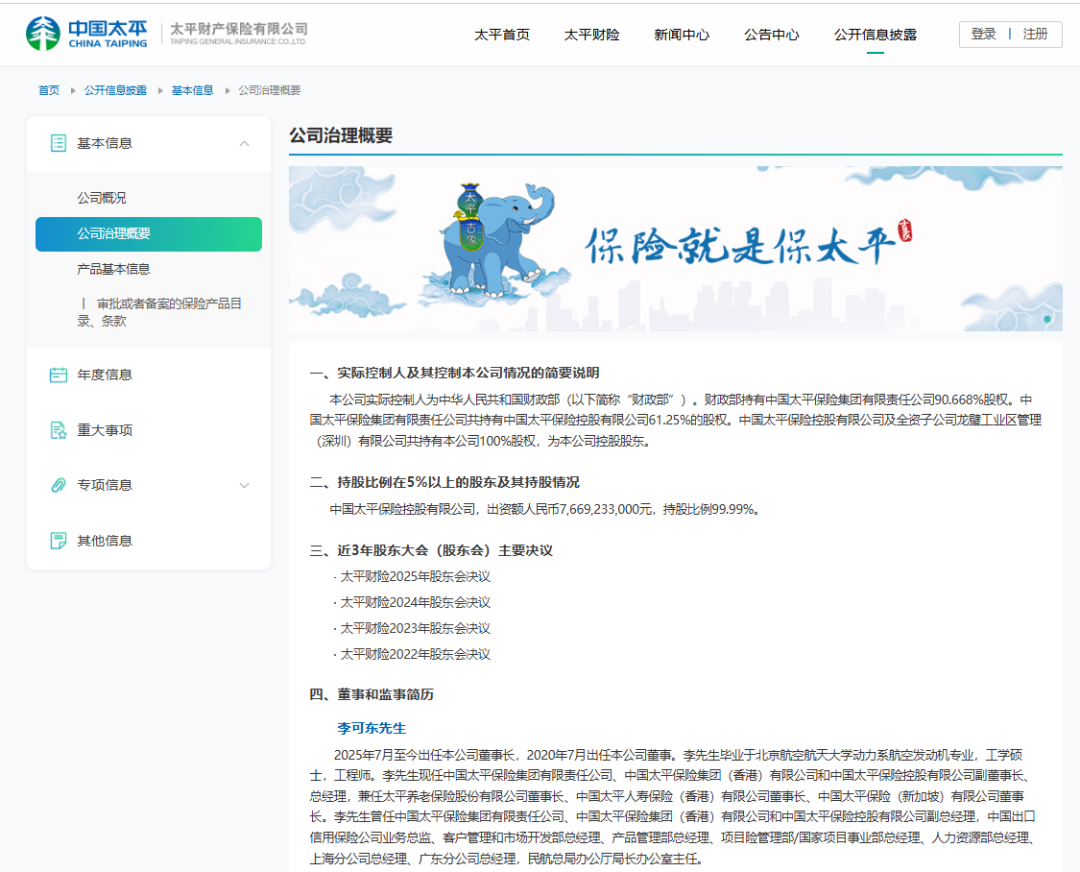The image size is (1080, 872).
Task: Expand the 专项信息 section chevron
Action: pos(245,486)
